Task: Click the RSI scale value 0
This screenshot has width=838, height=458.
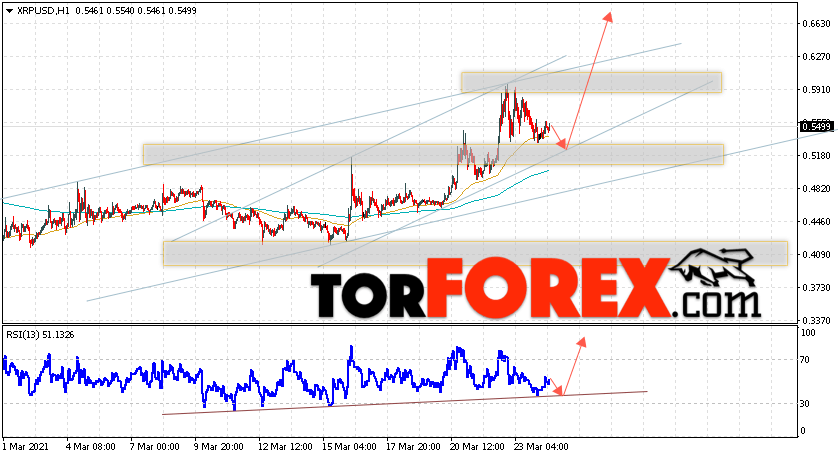Action: click(x=804, y=431)
